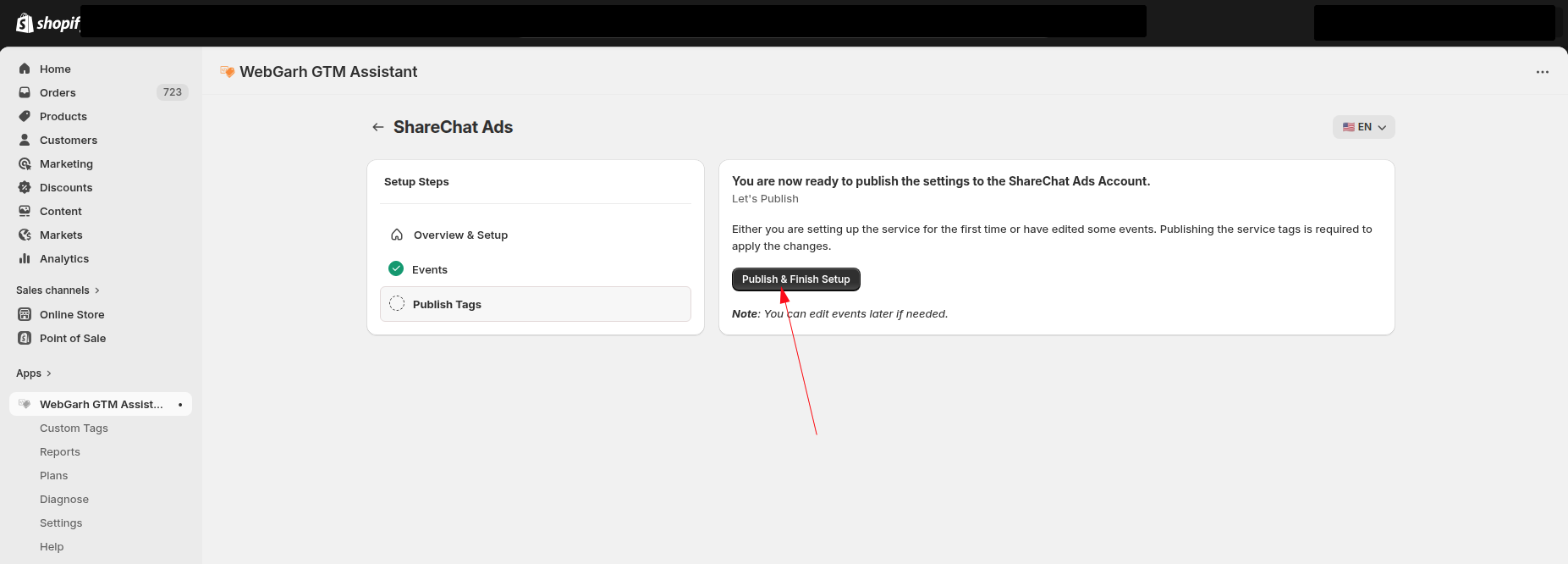Open Settings submenu link
The width and height of the screenshot is (1568, 564).
pyautogui.click(x=61, y=523)
